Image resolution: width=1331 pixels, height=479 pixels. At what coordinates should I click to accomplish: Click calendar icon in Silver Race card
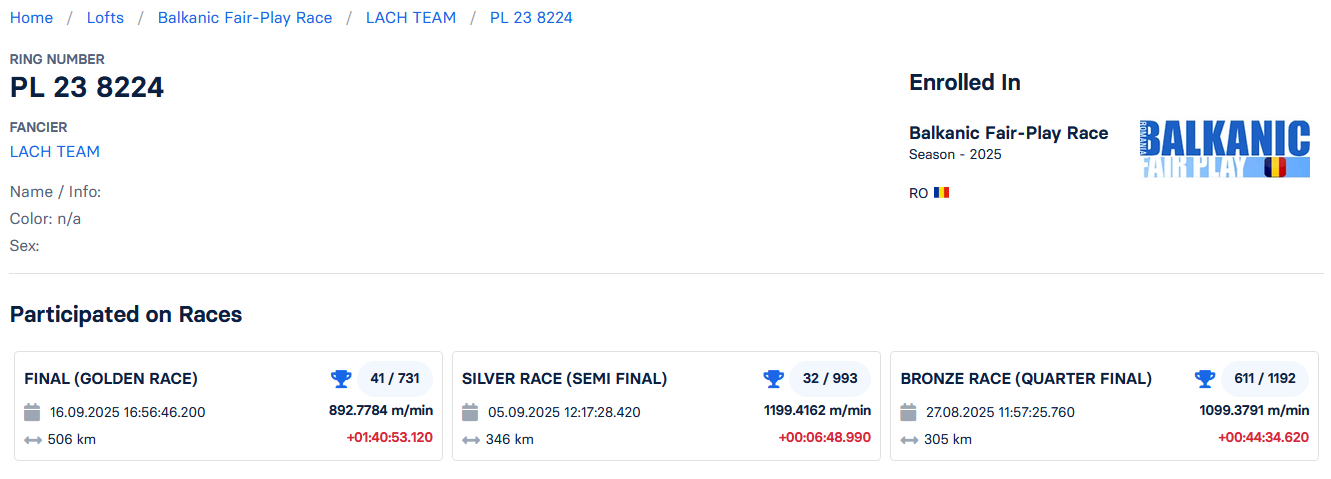point(470,412)
